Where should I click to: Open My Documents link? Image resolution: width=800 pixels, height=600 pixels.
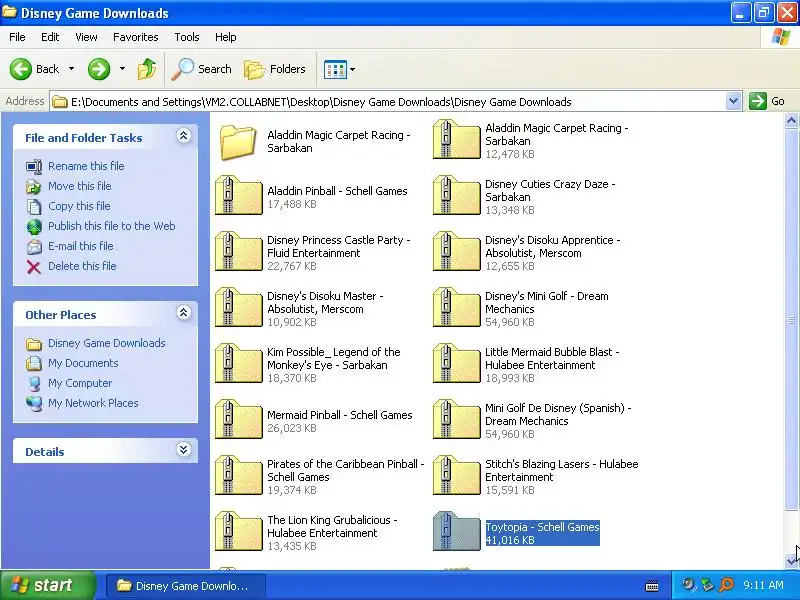pyautogui.click(x=83, y=363)
